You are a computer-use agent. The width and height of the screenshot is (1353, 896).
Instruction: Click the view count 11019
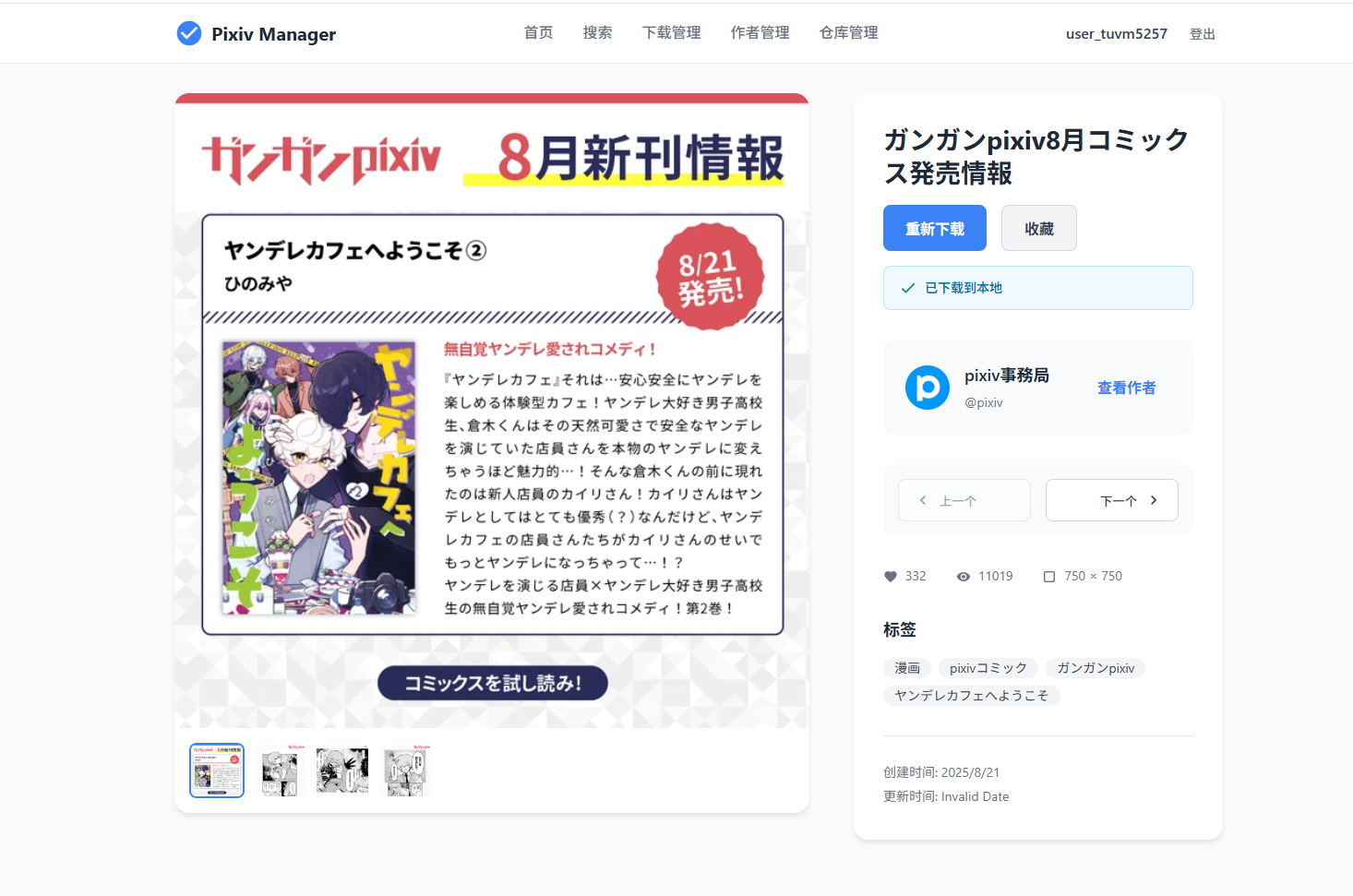click(996, 576)
